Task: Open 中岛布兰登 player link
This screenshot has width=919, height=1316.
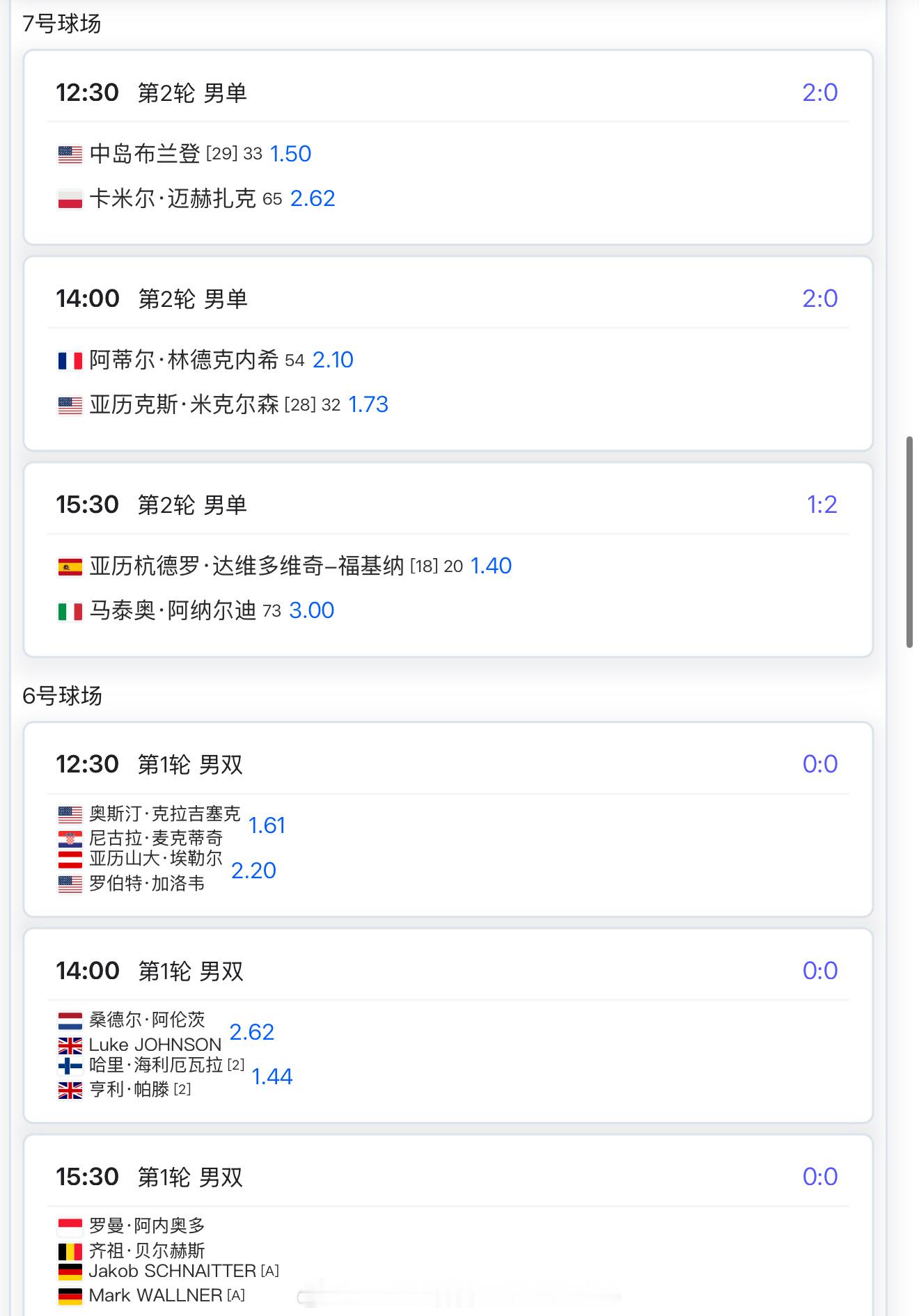Action: point(145,154)
